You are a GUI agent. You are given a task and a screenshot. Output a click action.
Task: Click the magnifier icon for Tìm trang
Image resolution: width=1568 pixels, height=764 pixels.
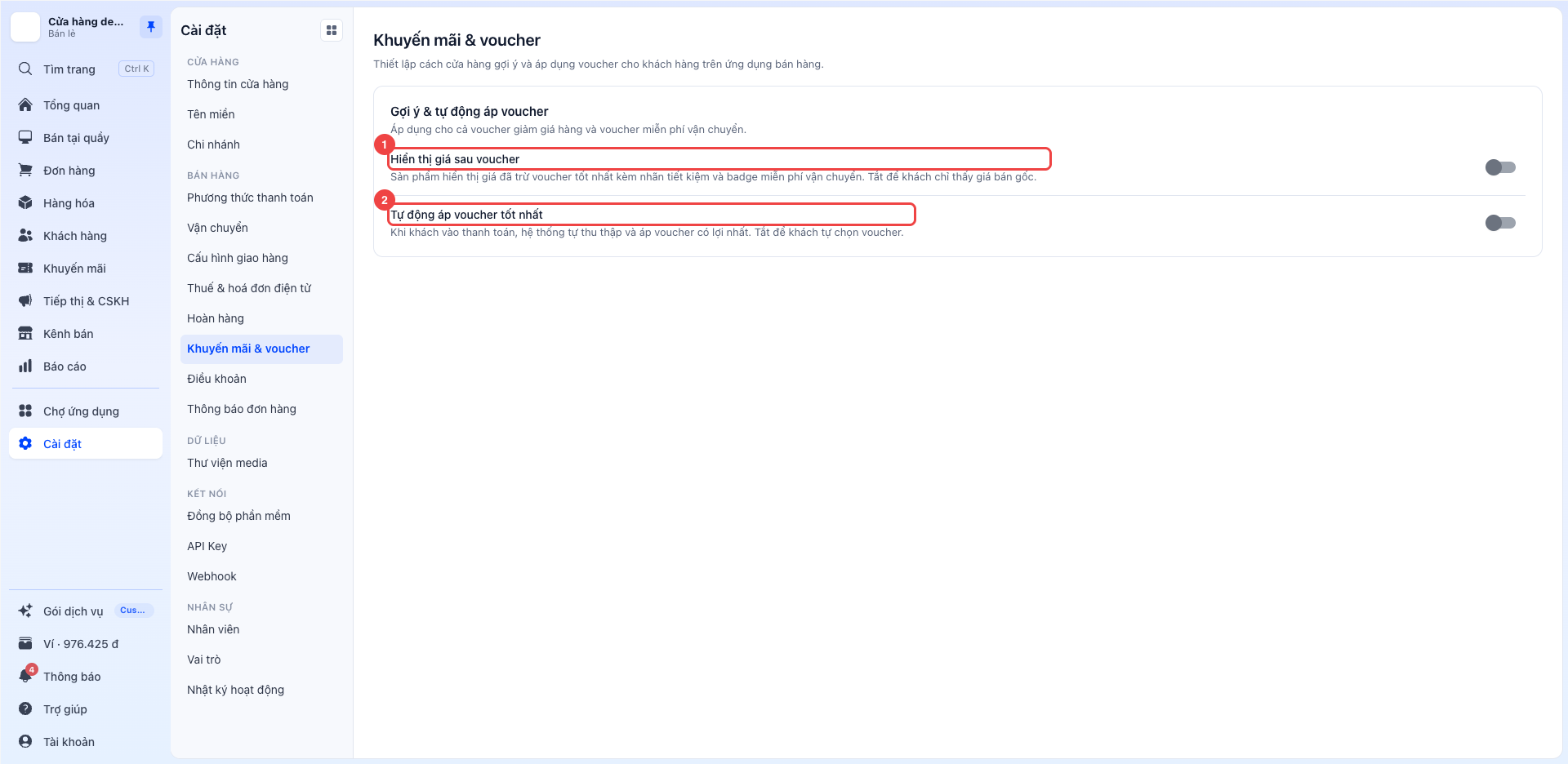click(x=25, y=69)
